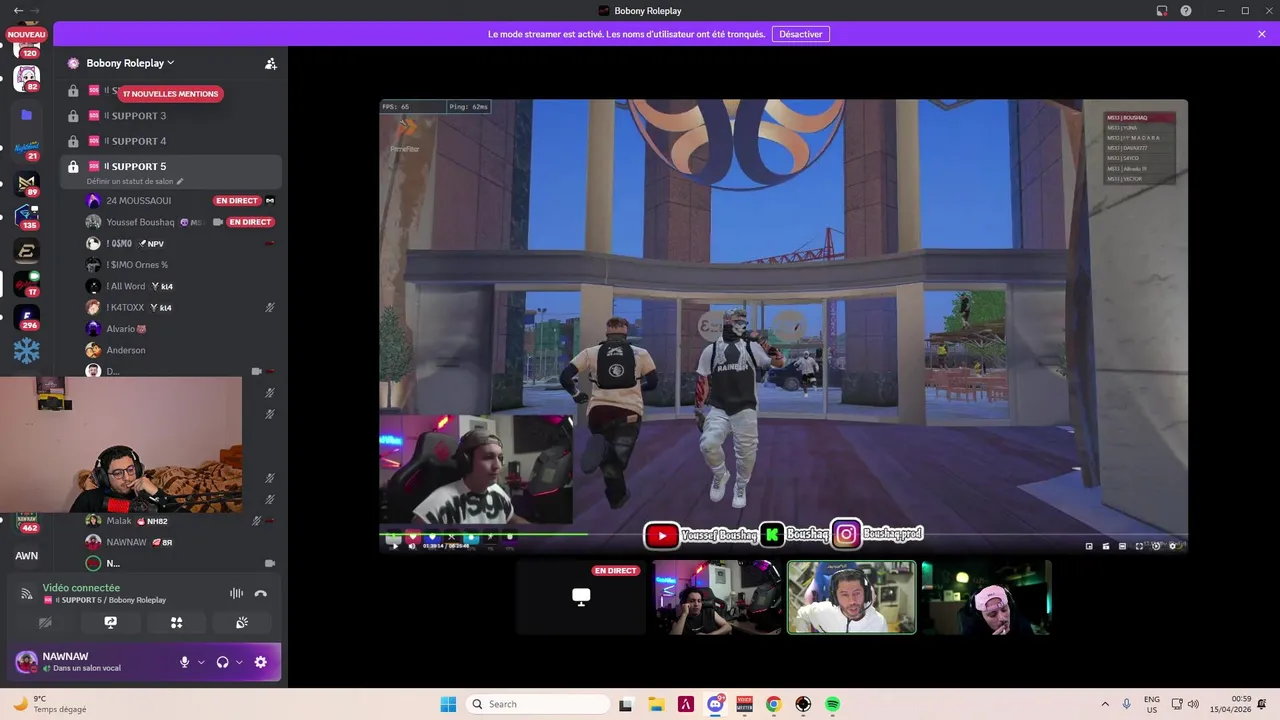1280x720 pixels.
Task: Disconnect from voice with the hang-up icon
Action: pos(261,593)
